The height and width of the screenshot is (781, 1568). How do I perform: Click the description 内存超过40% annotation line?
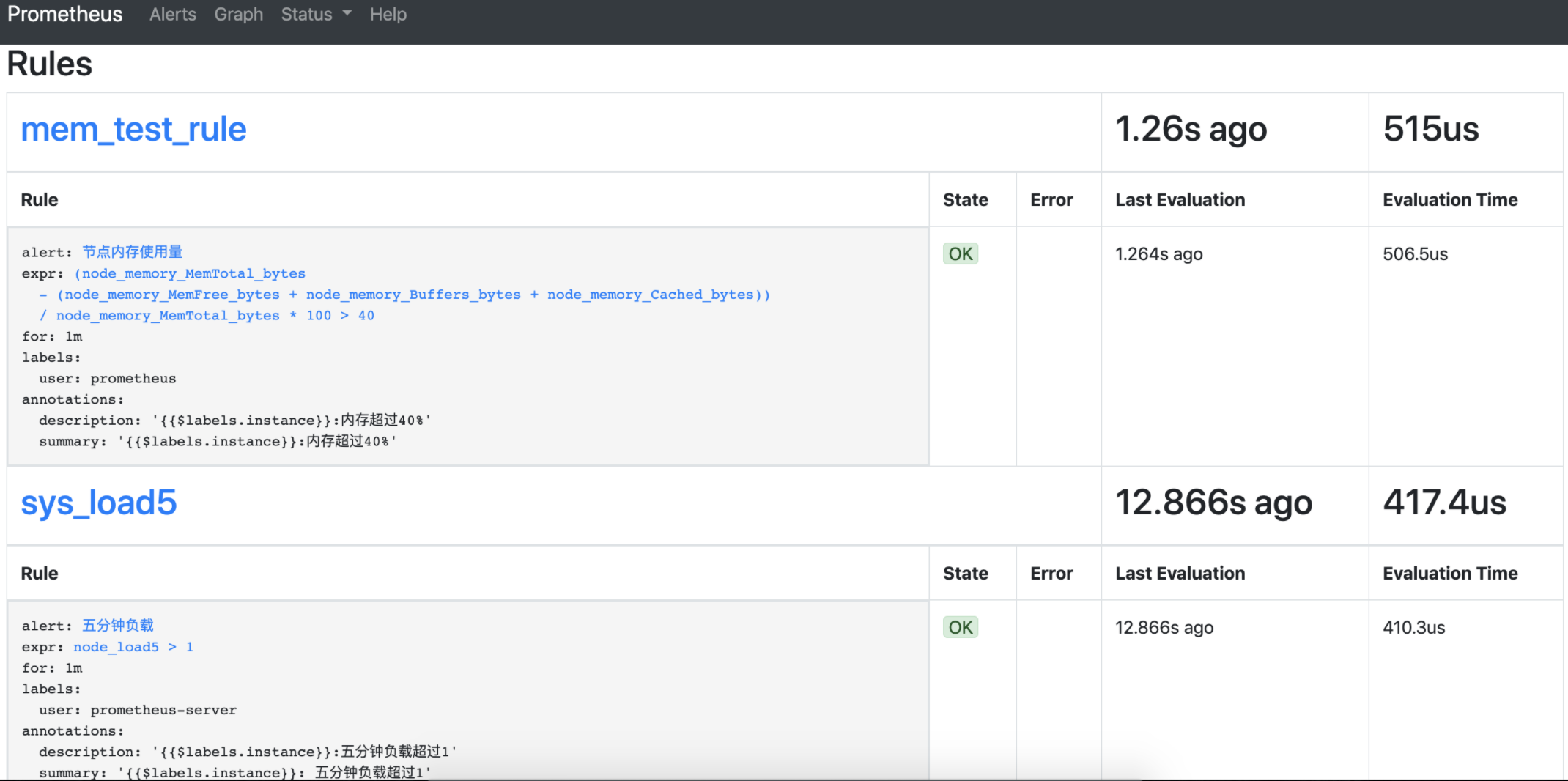tap(235, 421)
